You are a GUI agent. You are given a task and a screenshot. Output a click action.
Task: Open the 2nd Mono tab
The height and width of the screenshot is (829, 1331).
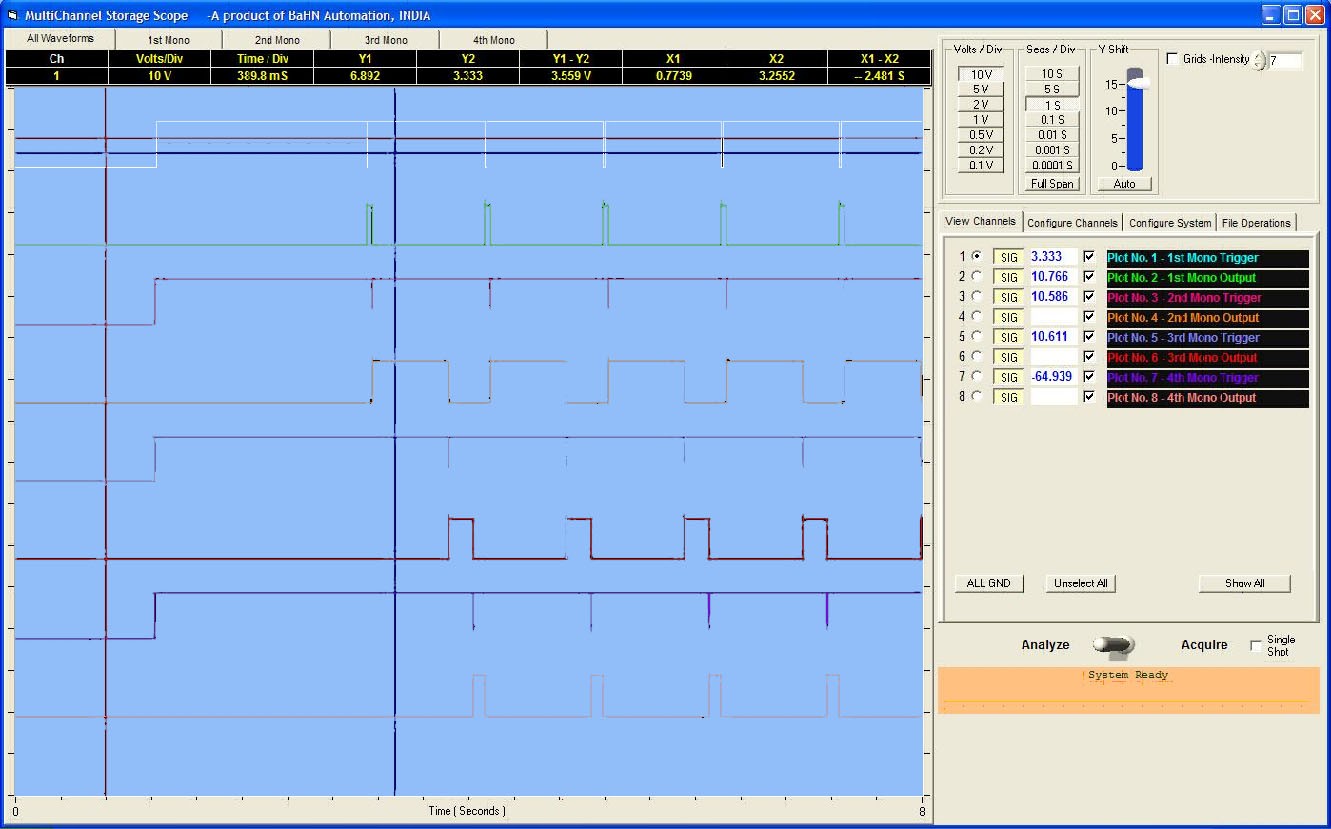(277, 40)
